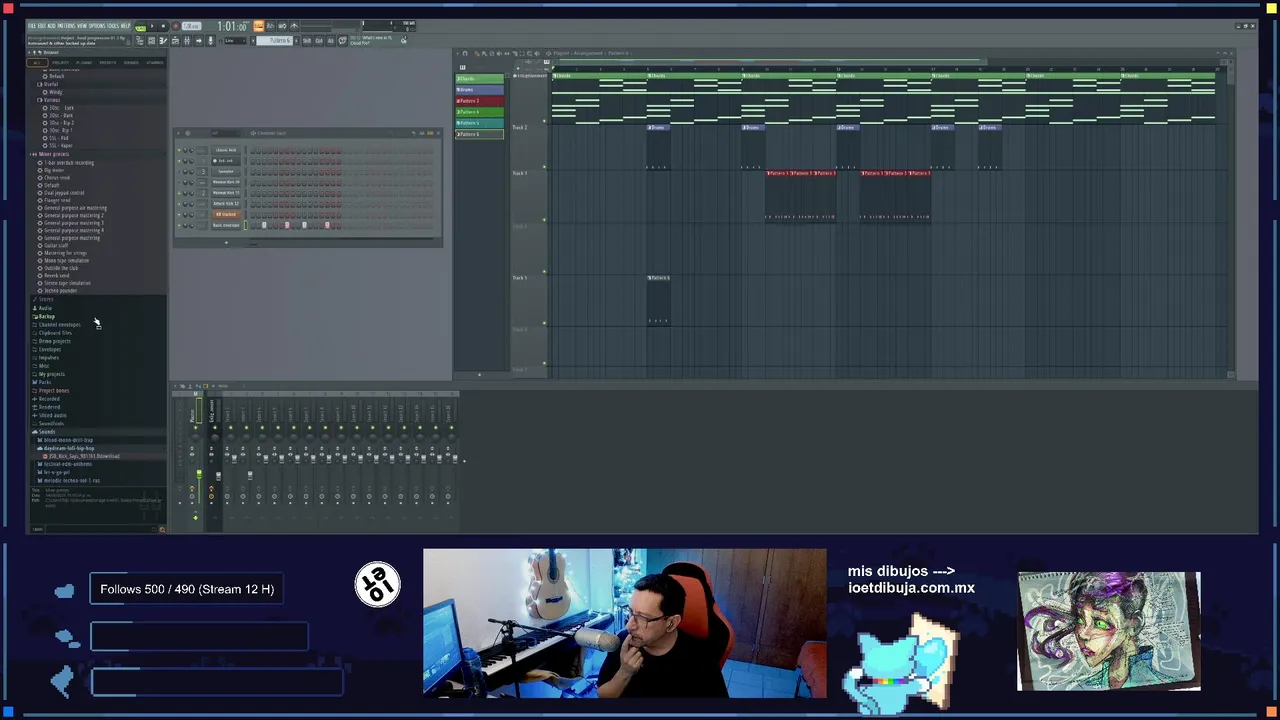Click the Sampler channel button
This screenshot has width=1280, height=720.
(226, 171)
